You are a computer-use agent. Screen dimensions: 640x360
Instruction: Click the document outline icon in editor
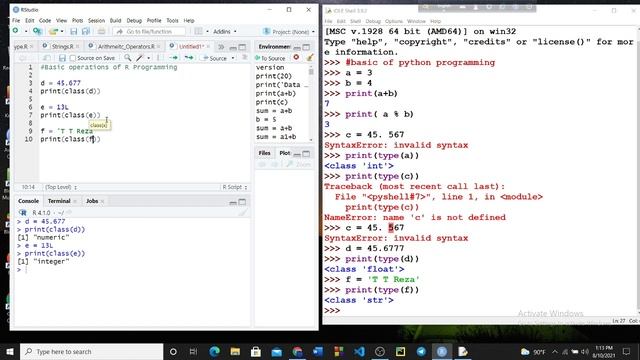coord(245,58)
